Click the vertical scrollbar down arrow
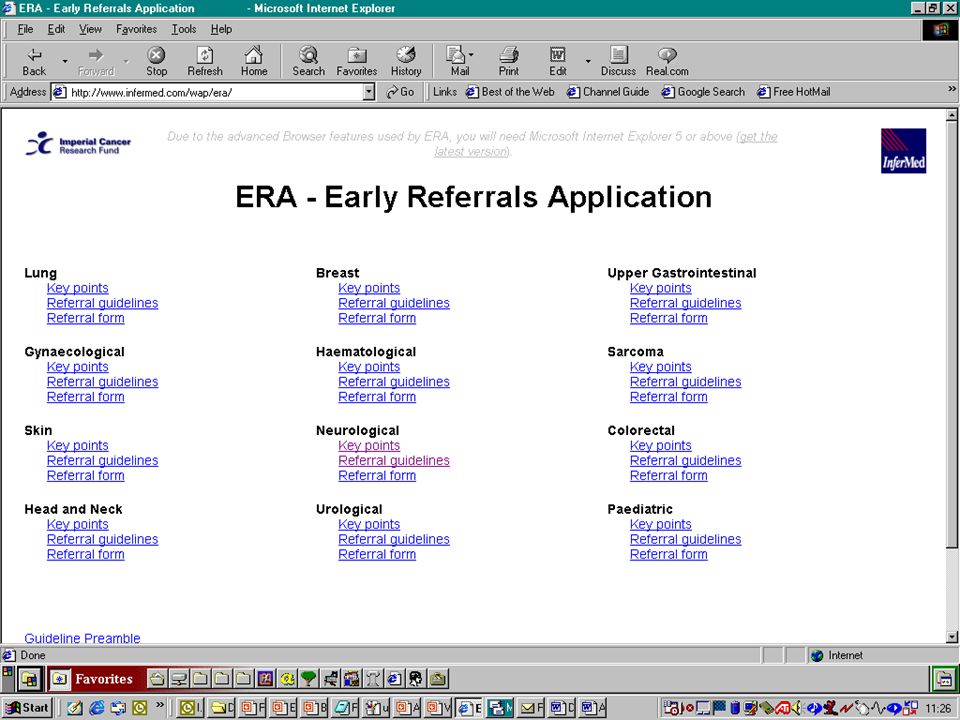The height and width of the screenshot is (720, 960). coord(952,637)
